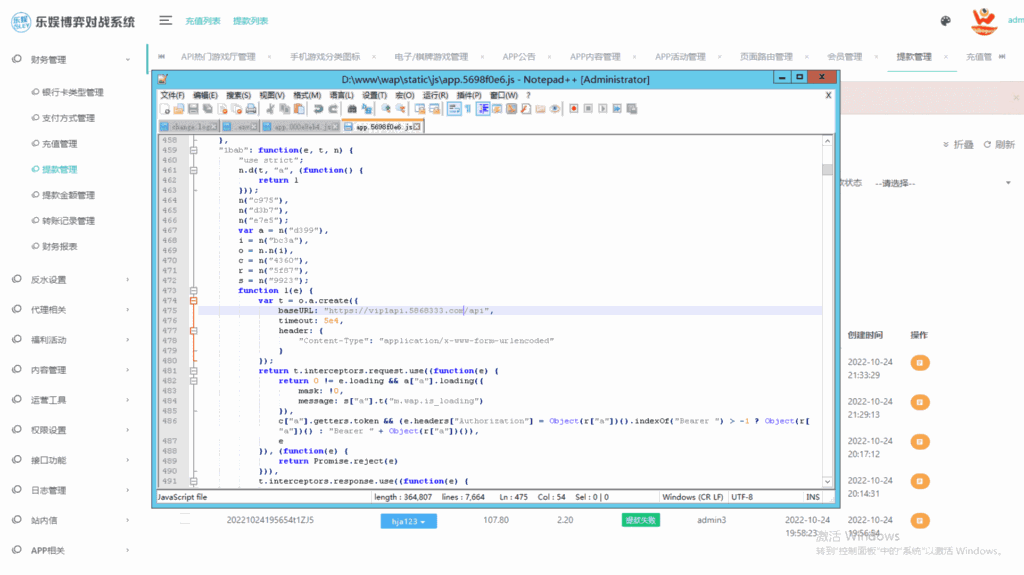Switch to the change.log file tab

click(x=190, y=127)
